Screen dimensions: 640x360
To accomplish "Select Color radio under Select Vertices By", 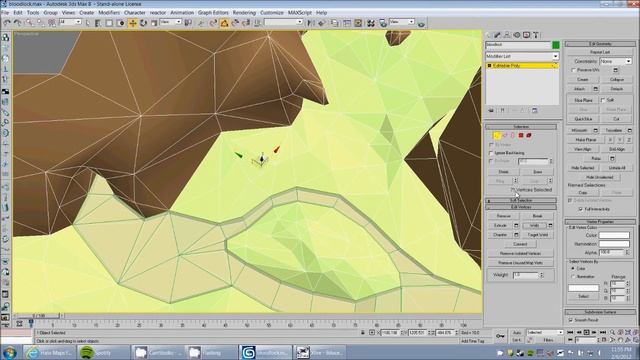I will point(573,269).
